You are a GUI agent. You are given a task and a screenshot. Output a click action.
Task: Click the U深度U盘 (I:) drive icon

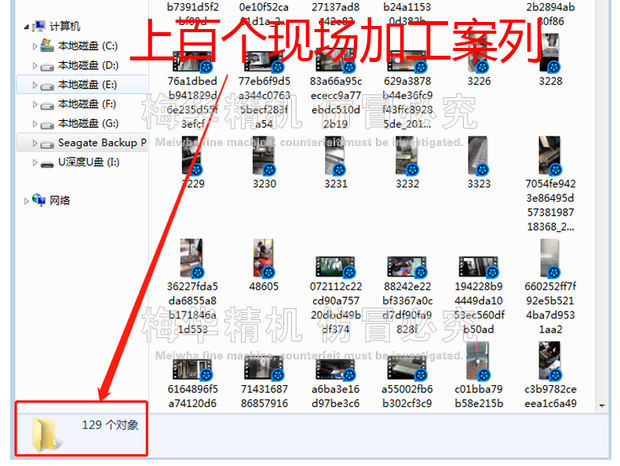[47, 162]
